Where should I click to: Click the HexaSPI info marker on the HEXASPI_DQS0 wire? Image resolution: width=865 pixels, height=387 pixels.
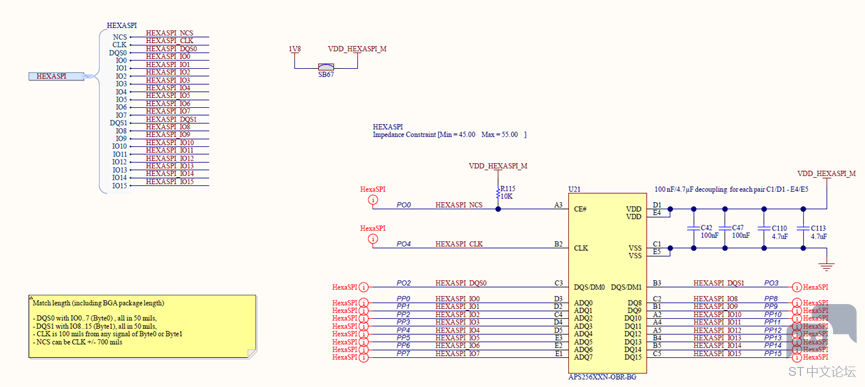coord(364,287)
